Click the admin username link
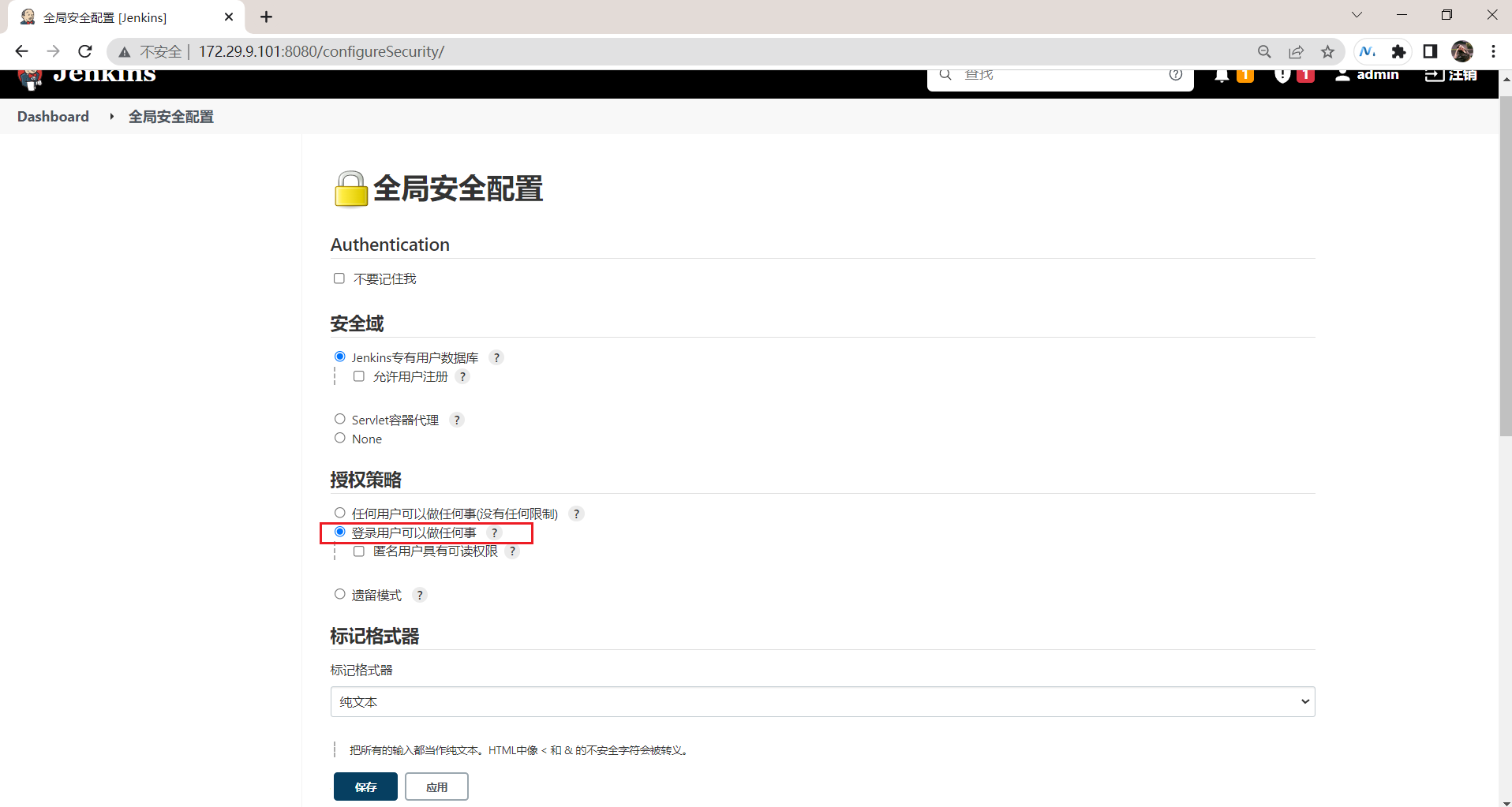Screen dimensions: 1512x807 click(x=1378, y=76)
